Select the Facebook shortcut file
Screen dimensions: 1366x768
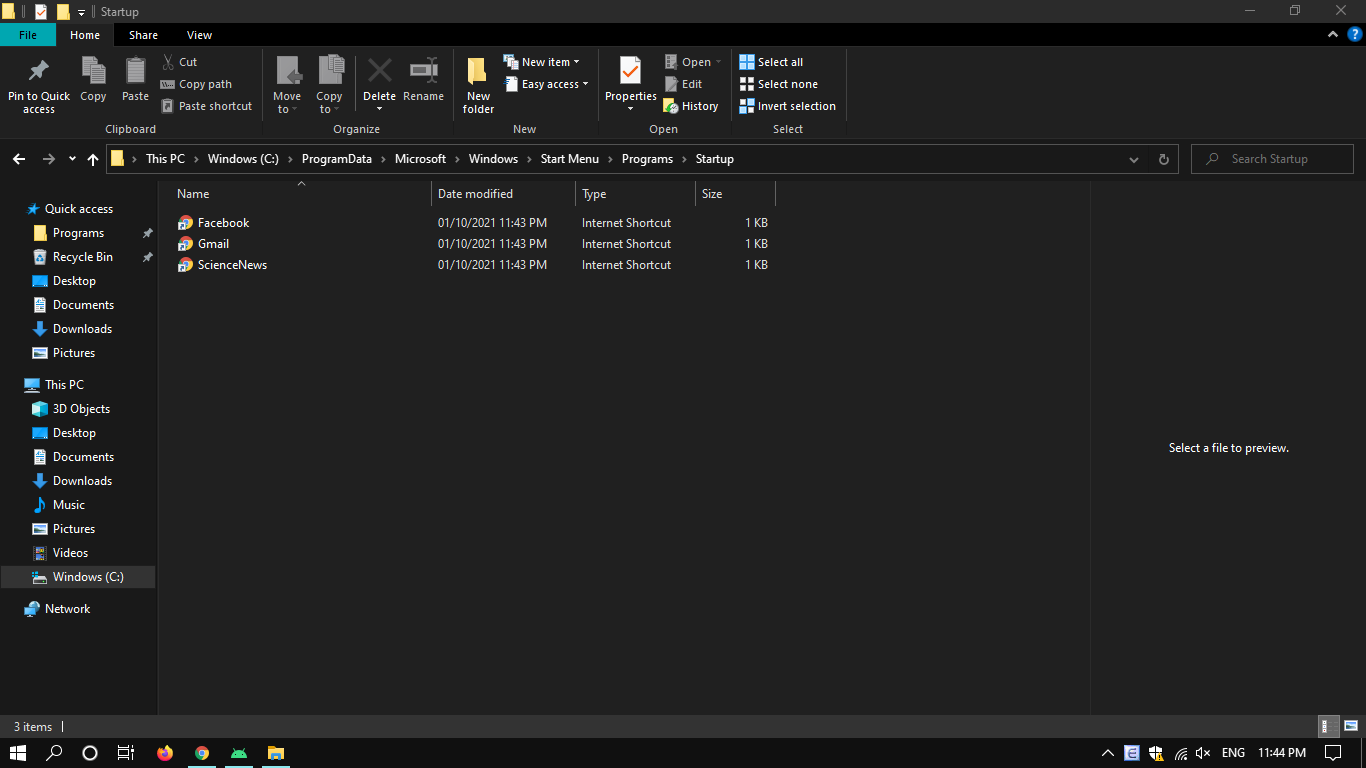(x=223, y=223)
